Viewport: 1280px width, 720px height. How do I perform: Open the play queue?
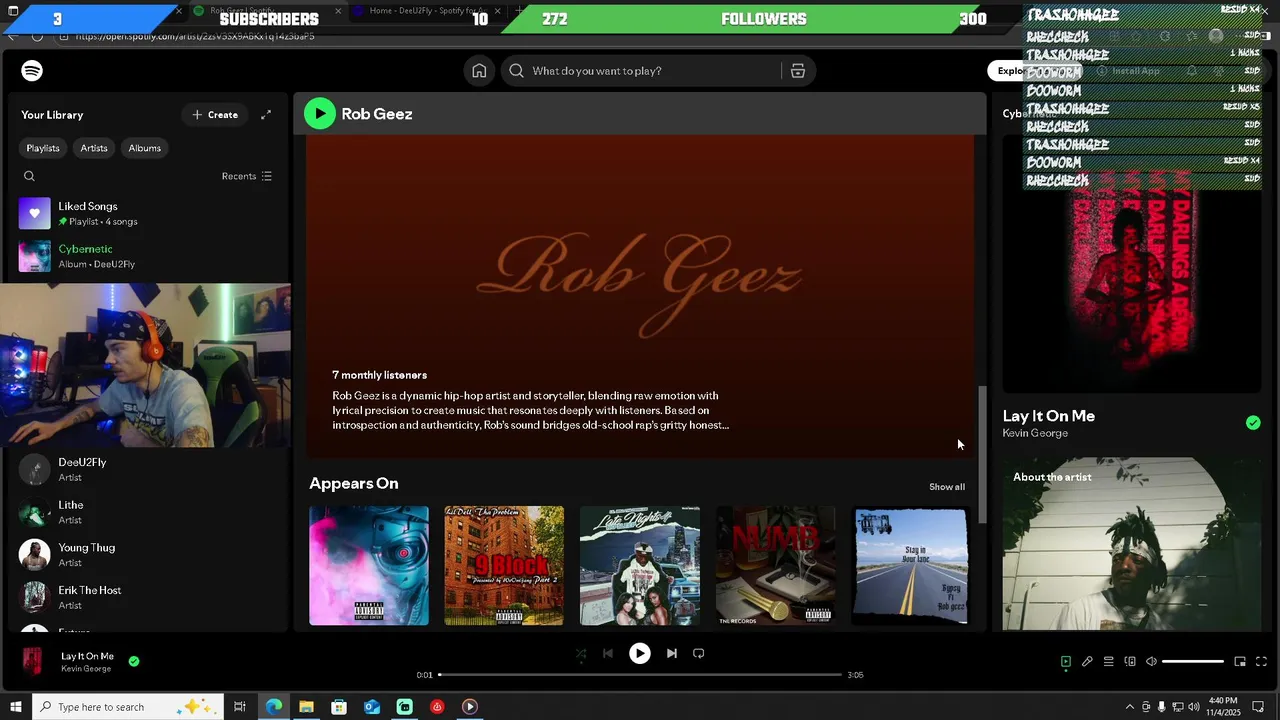point(1109,662)
